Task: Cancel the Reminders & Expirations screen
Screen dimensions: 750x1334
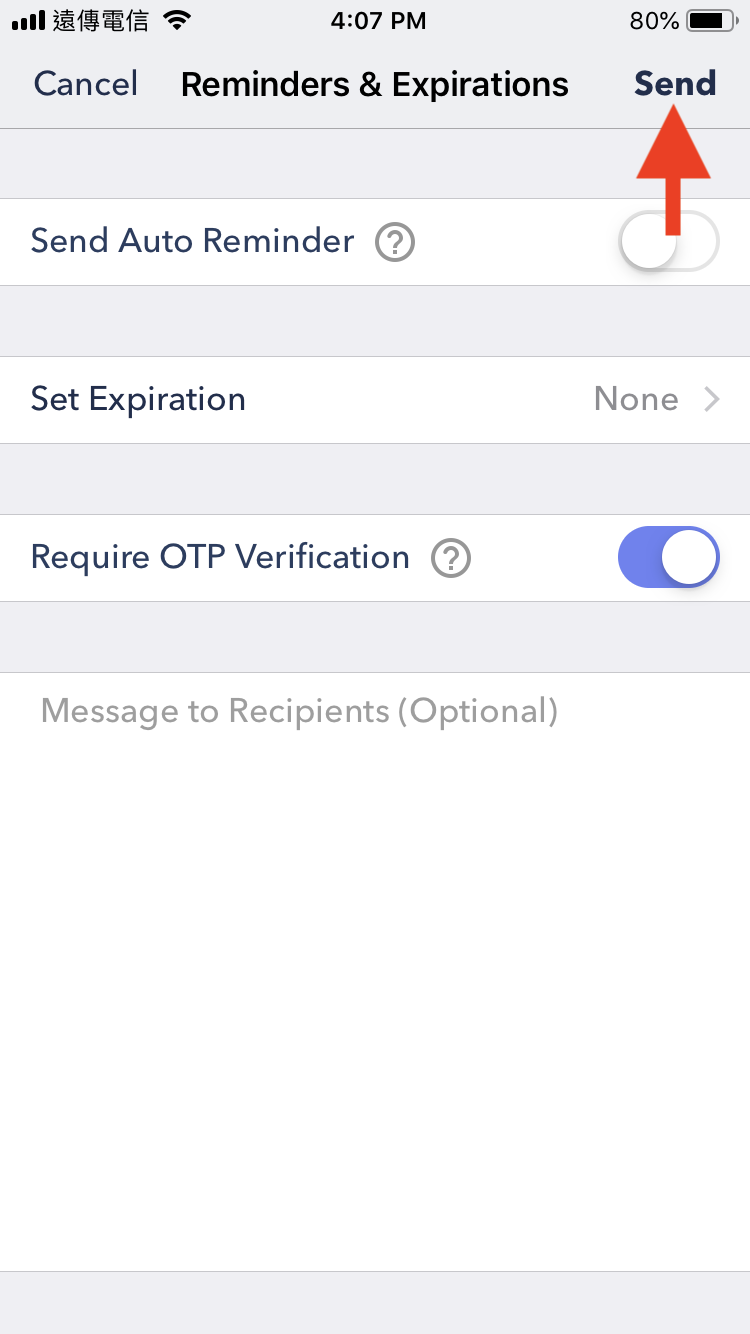Action: (86, 84)
